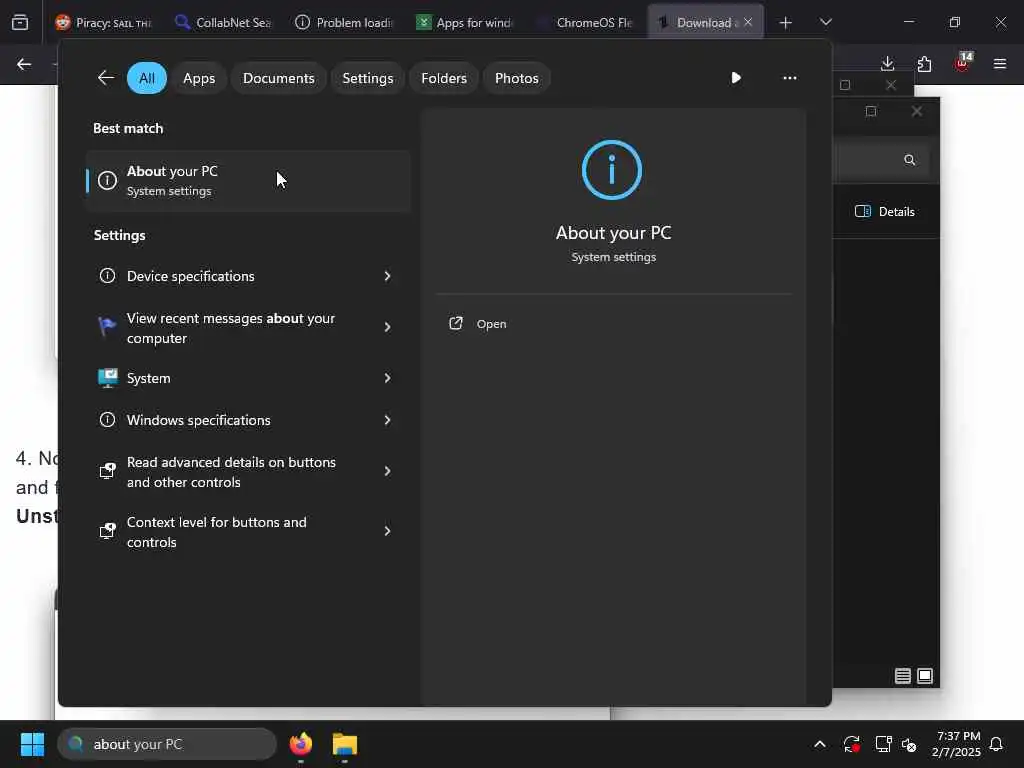Image resolution: width=1024 pixels, height=768 pixels.
Task: Toggle the File Explorer Details pane
Action: coord(885,212)
